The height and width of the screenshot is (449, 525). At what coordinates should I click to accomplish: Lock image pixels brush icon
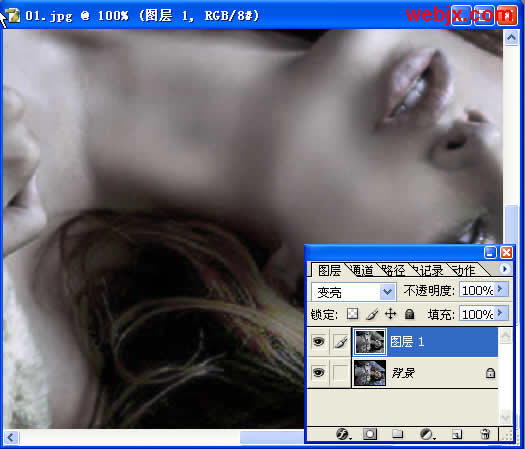[x=372, y=314]
